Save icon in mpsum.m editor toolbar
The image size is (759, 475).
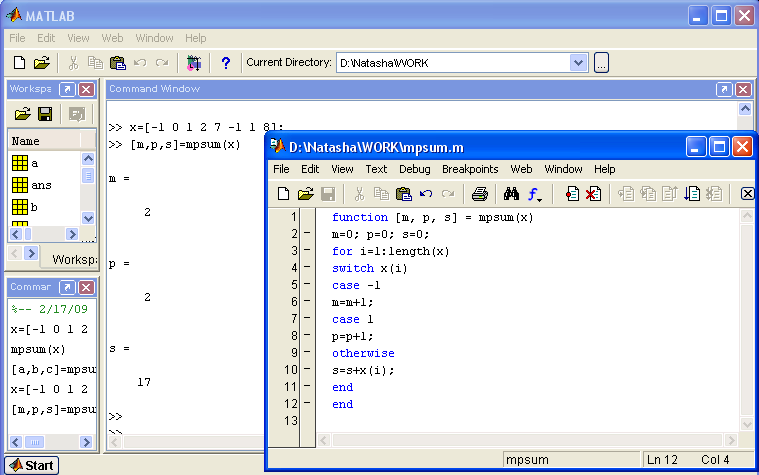tap(328, 194)
